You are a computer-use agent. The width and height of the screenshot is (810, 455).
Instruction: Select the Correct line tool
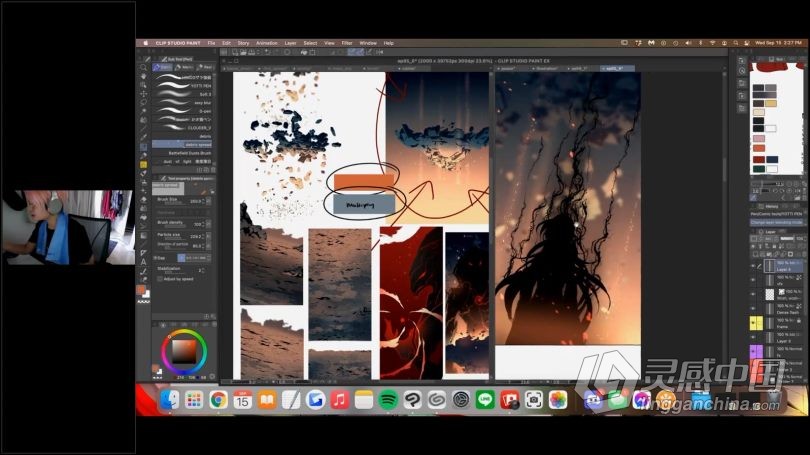click(x=144, y=271)
